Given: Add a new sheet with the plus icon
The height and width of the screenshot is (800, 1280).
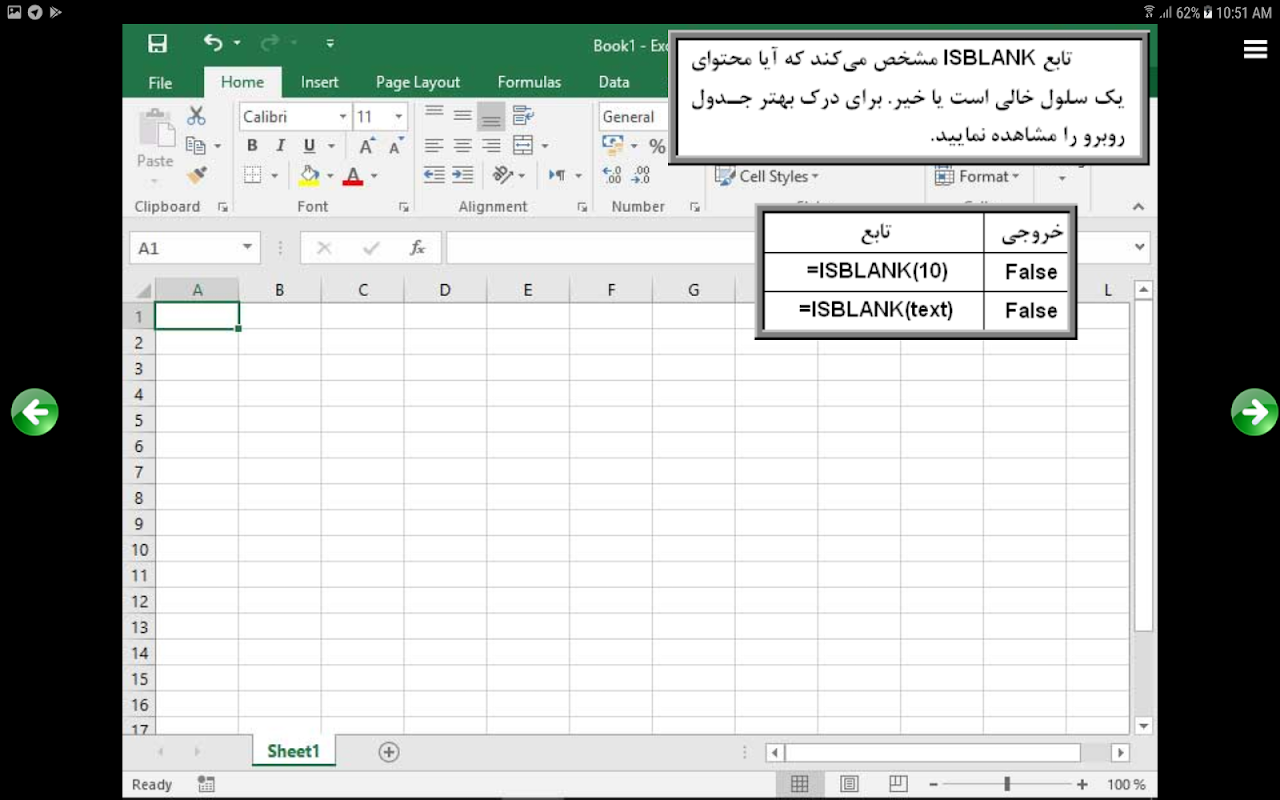Looking at the screenshot, I should (389, 752).
